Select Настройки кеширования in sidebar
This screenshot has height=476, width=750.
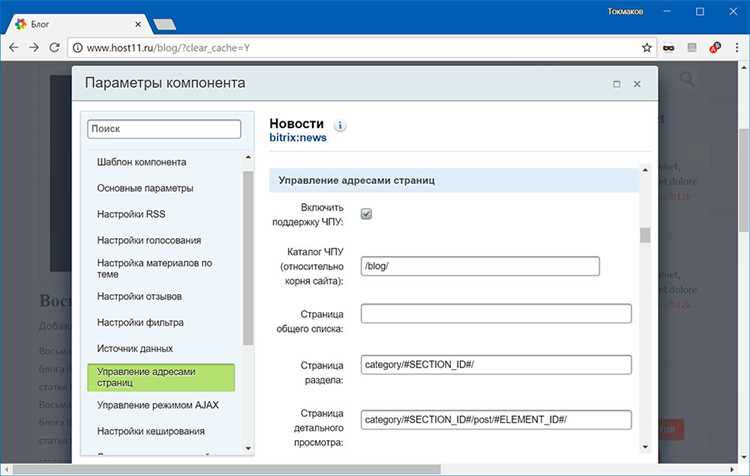[x=151, y=431]
